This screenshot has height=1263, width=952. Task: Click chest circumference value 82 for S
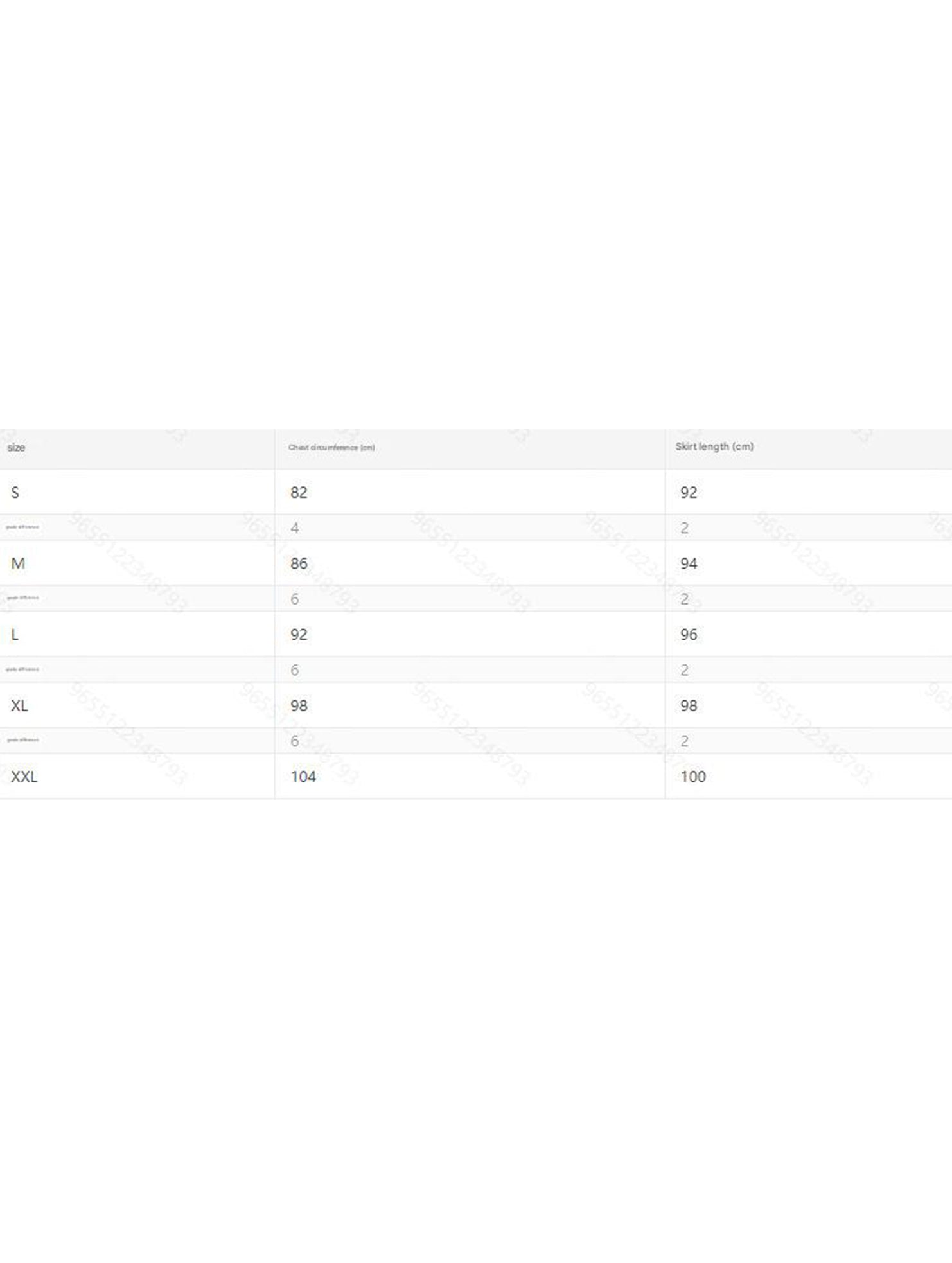(299, 493)
